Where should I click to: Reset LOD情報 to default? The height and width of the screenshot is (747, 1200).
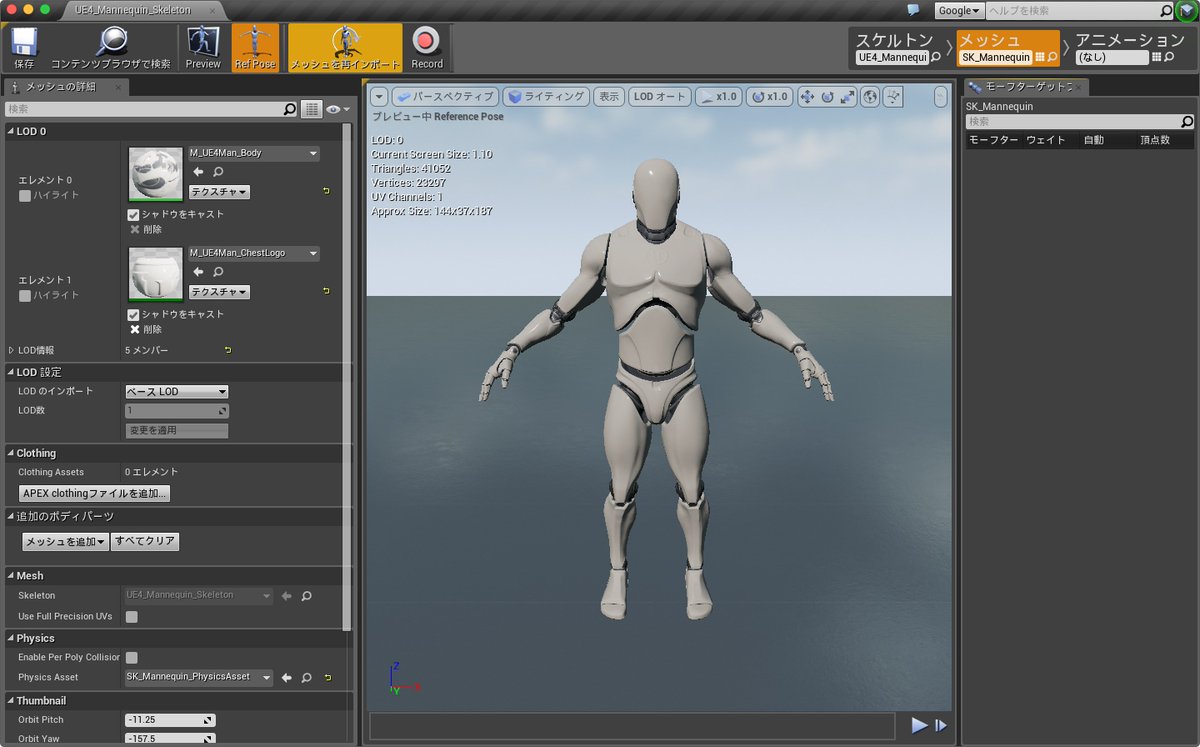coord(228,350)
